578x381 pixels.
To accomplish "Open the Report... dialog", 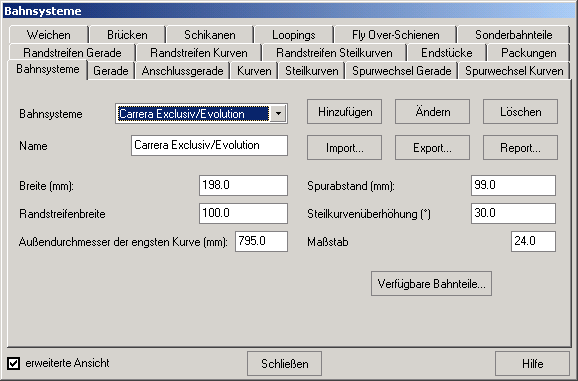I will (x=520, y=148).
